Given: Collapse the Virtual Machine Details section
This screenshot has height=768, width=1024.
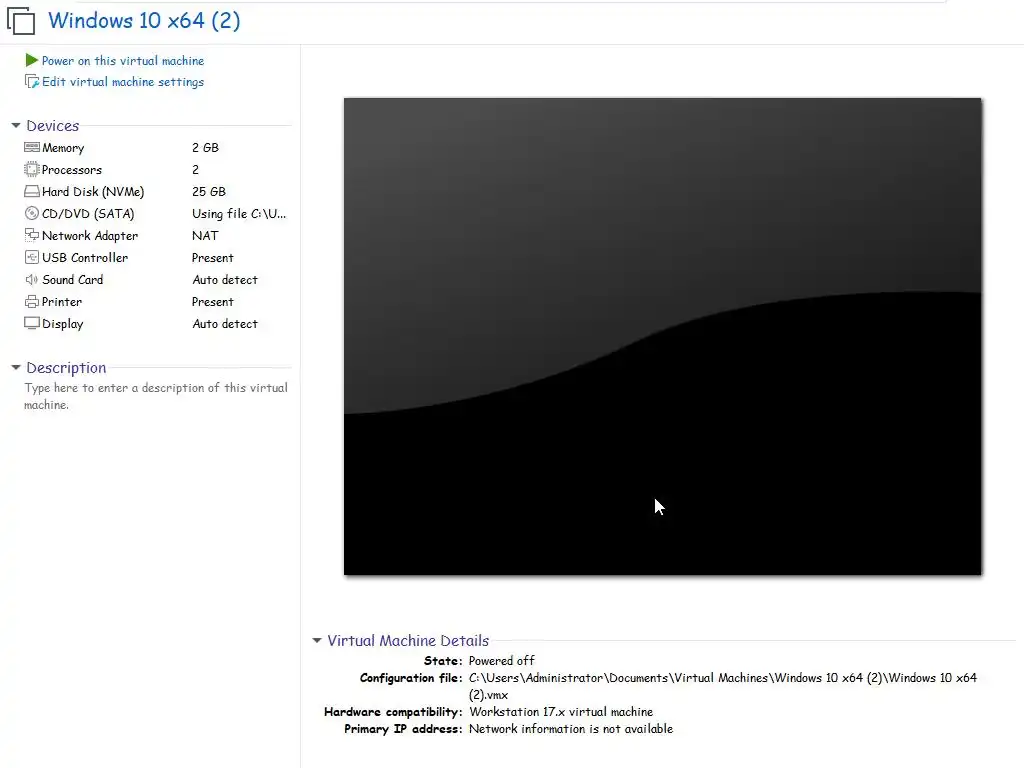Looking at the screenshot, I should pos(317,641).
